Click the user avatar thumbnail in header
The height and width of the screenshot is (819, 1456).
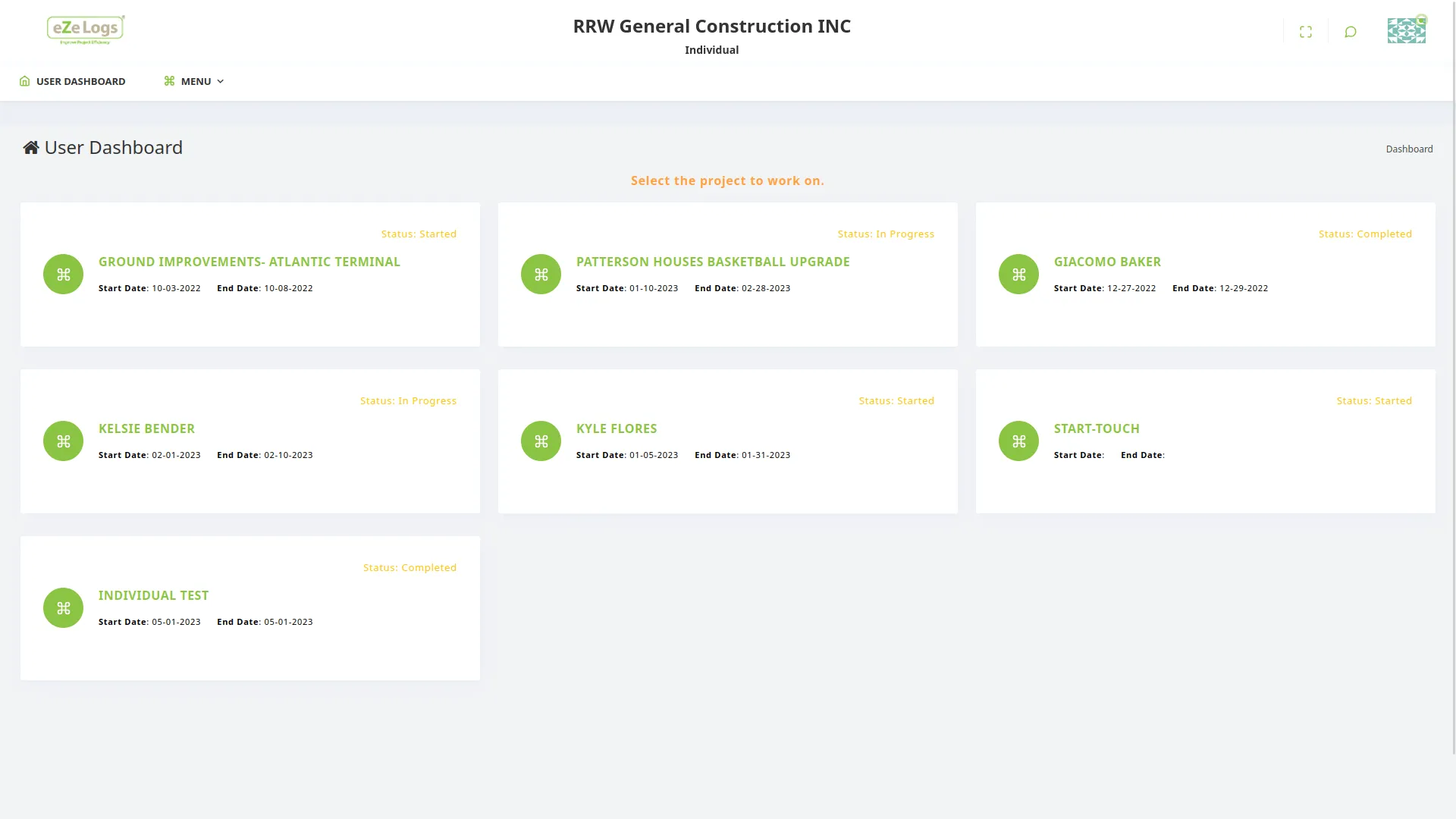coord(1406,31)
